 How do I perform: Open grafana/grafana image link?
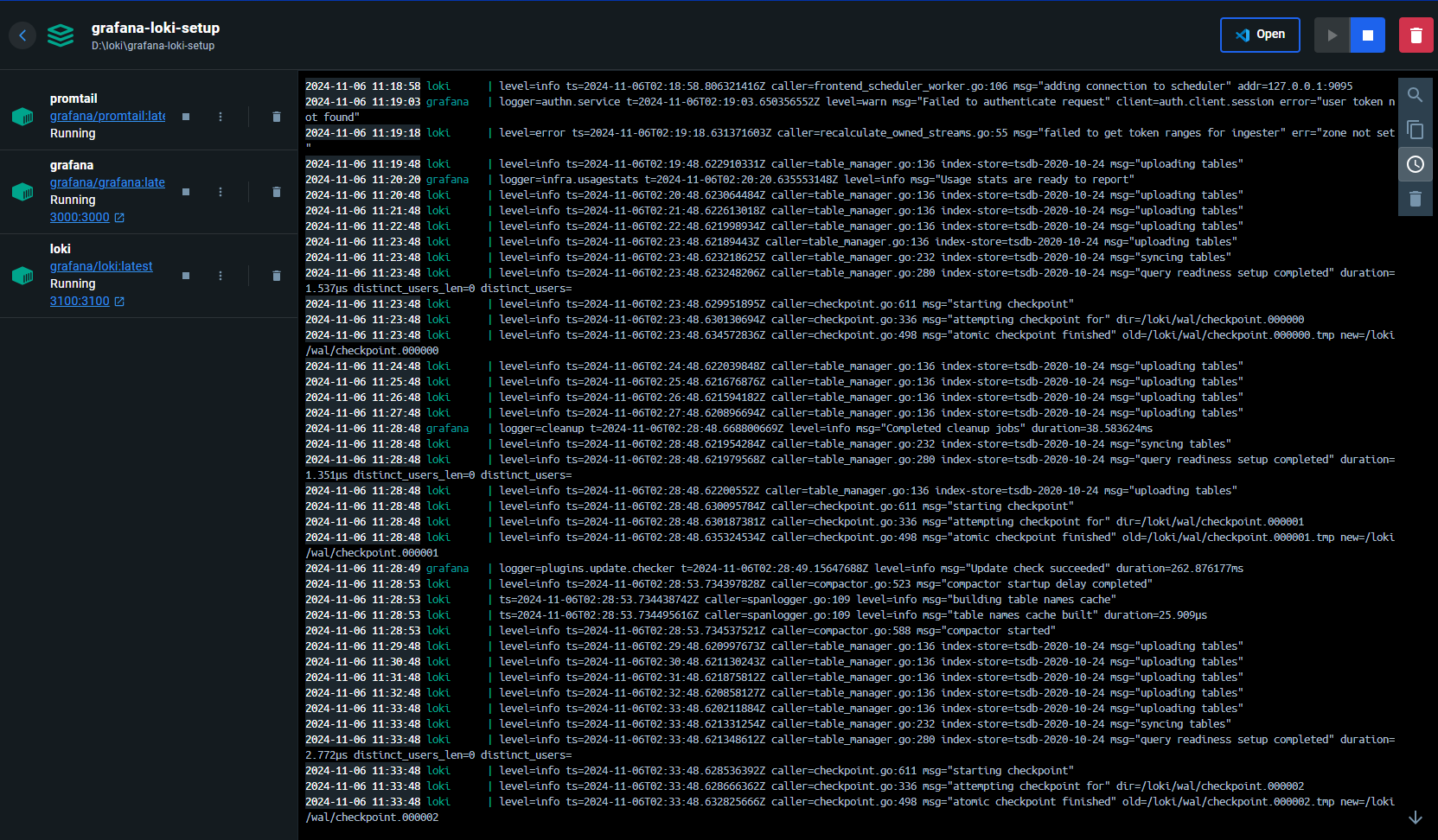pyautogui.click(x=107, y=182)
